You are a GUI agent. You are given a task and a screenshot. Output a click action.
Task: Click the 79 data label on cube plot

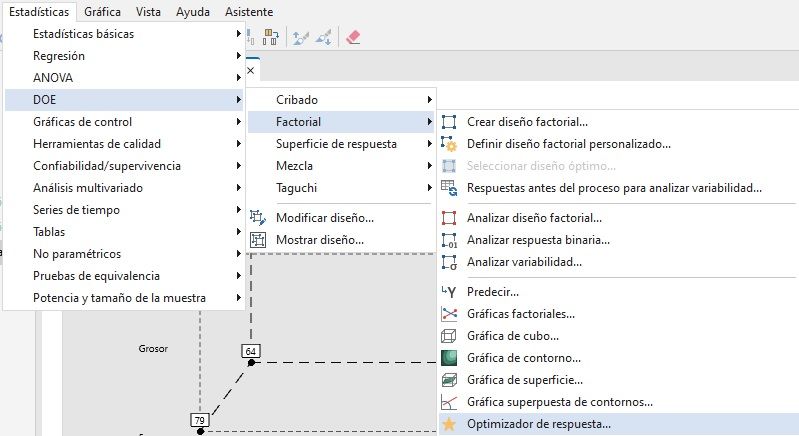pyautogui.click(x=200, y=420)
